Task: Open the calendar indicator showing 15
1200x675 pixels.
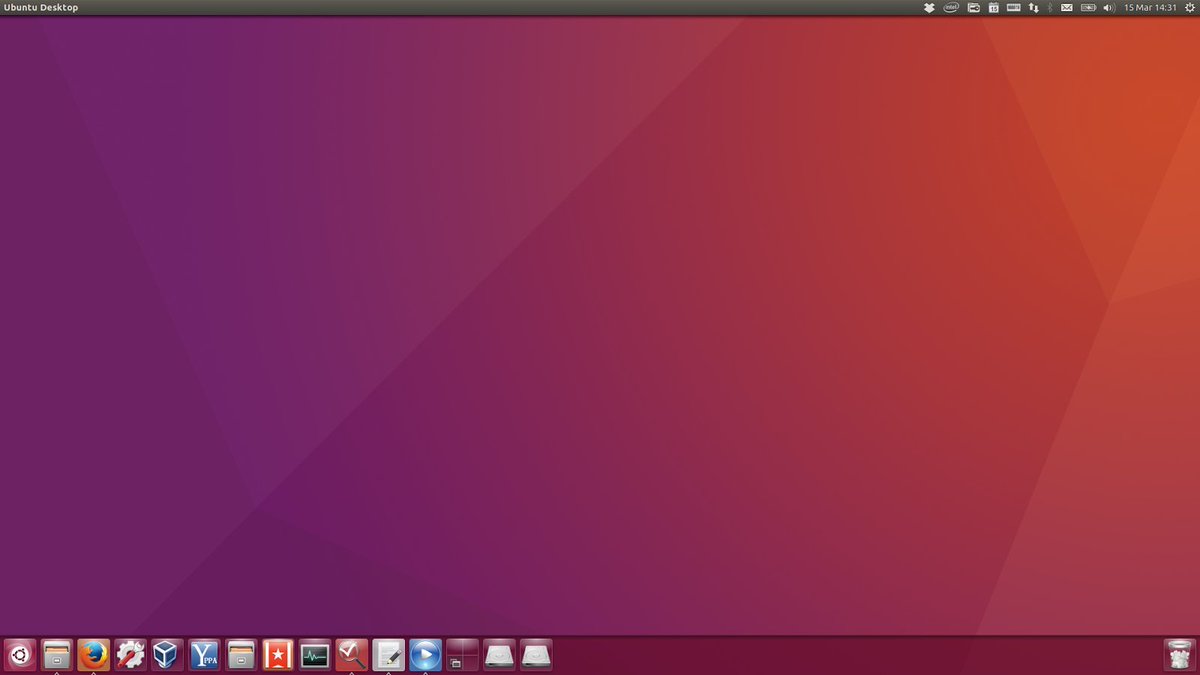Action: pyautogui.click(x=994, y=7)
